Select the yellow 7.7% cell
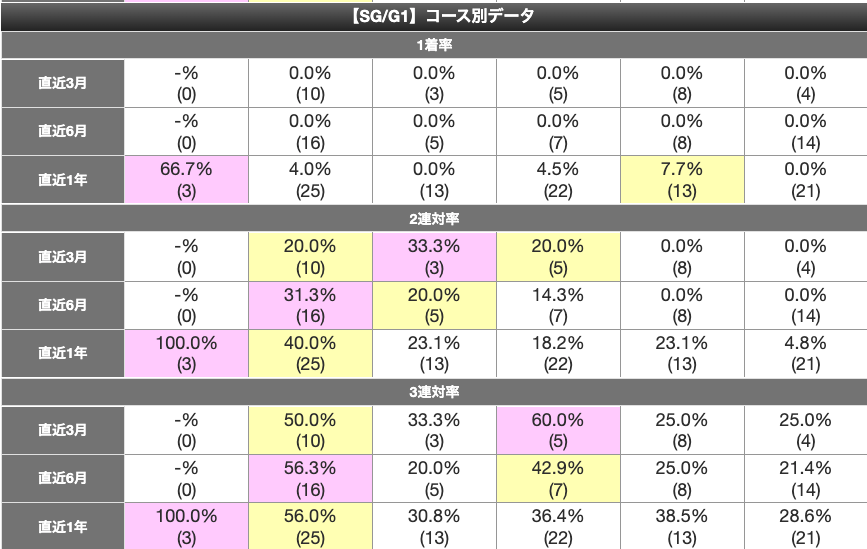 coord(682,180)
